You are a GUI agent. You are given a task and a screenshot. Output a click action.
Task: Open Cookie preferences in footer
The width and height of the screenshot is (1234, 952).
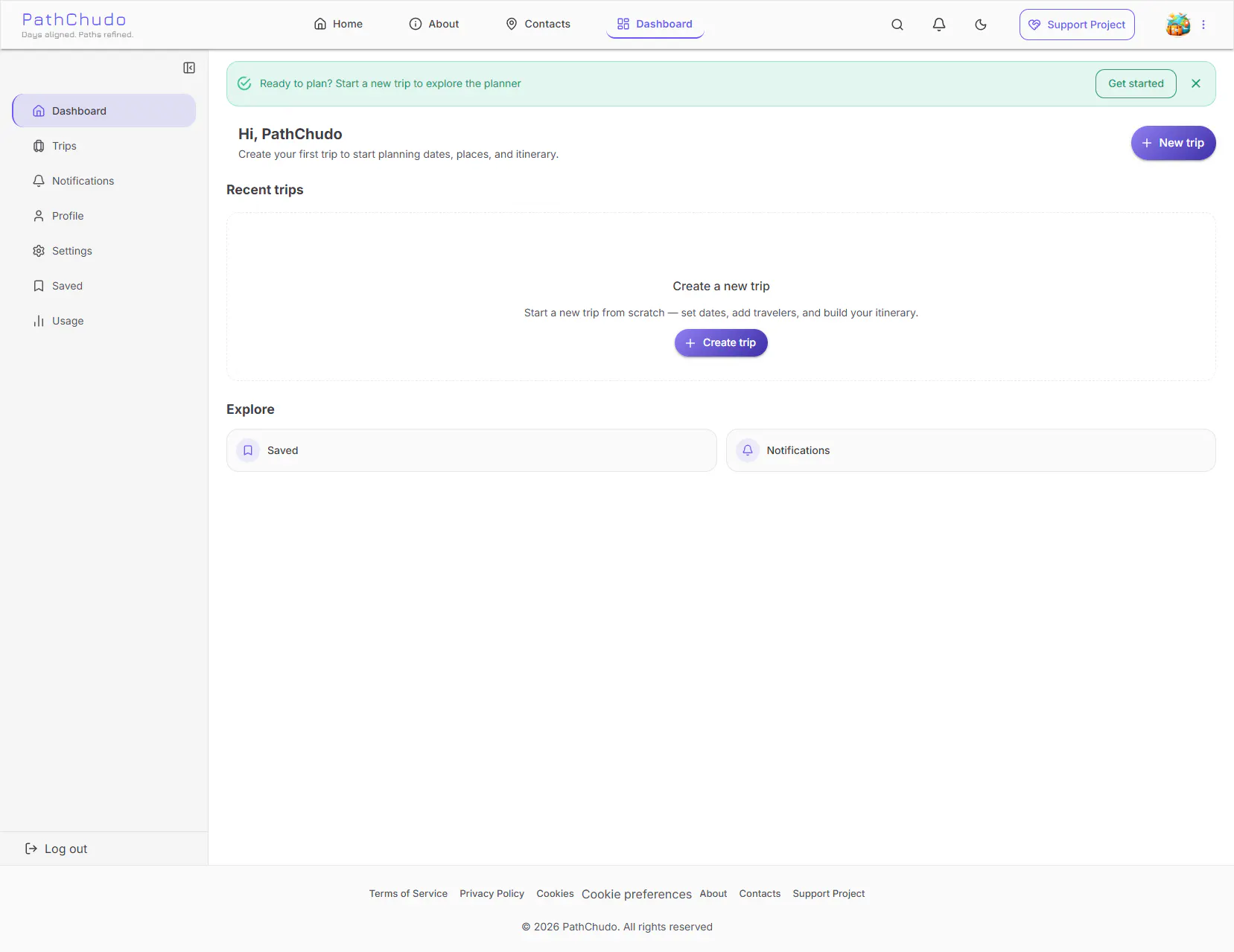point(637,894)
